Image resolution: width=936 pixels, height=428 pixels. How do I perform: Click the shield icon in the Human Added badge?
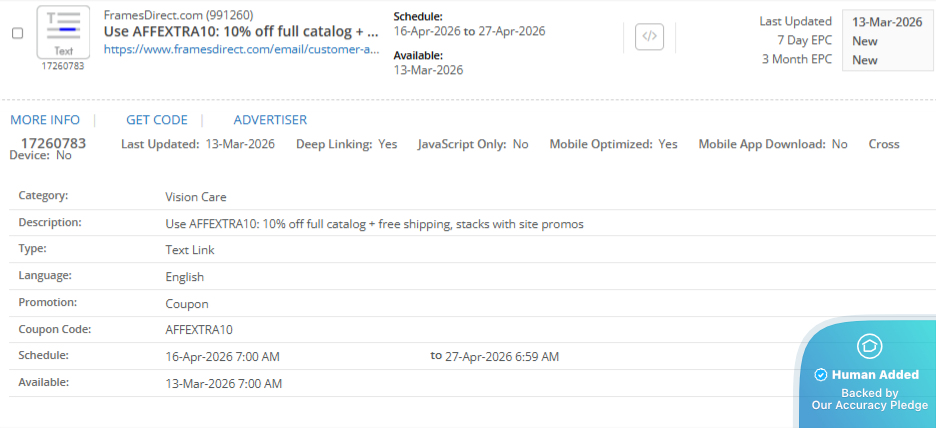869,346
